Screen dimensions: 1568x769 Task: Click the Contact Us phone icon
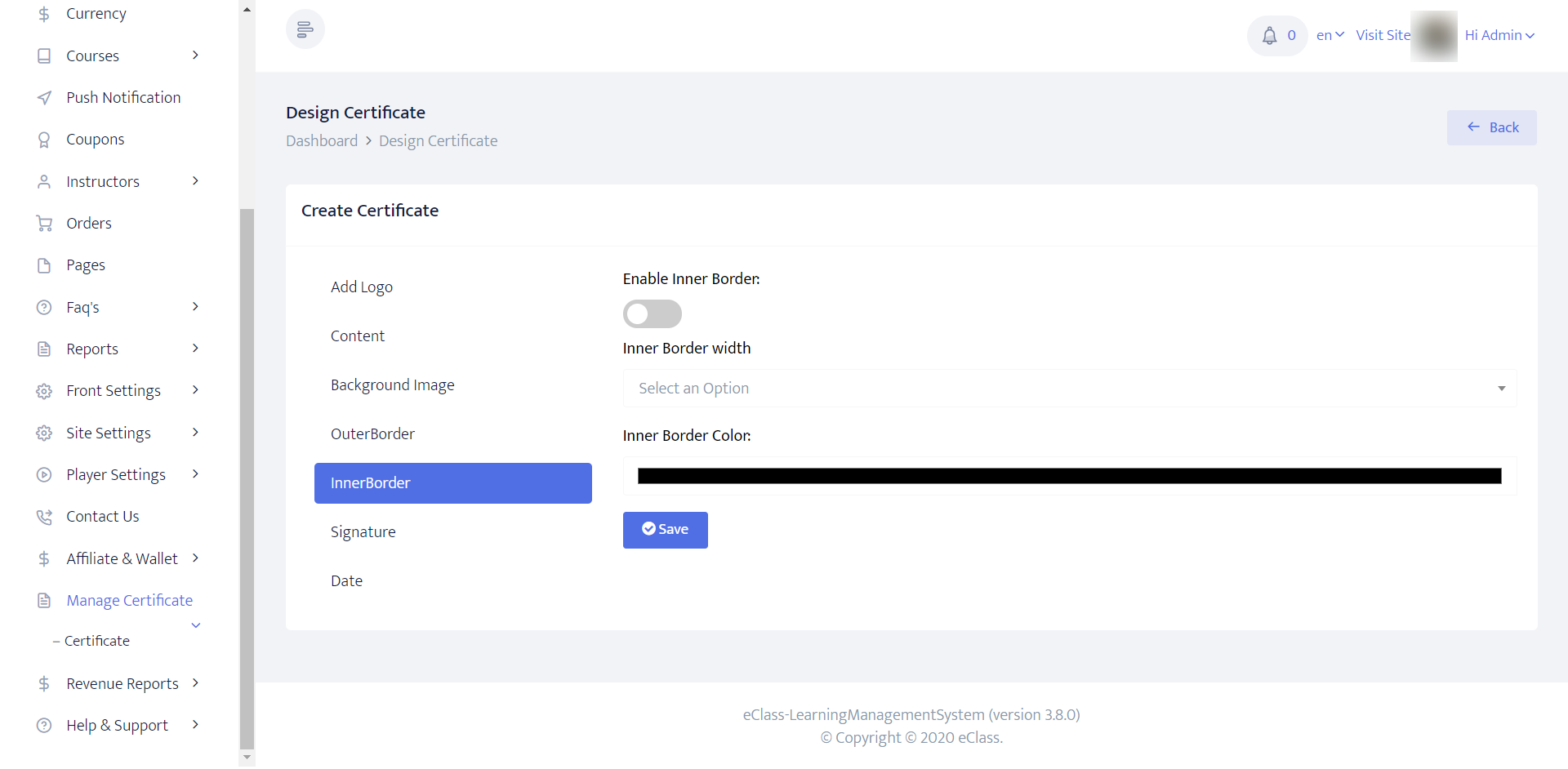pyautogui.click(x=44, y=517)
